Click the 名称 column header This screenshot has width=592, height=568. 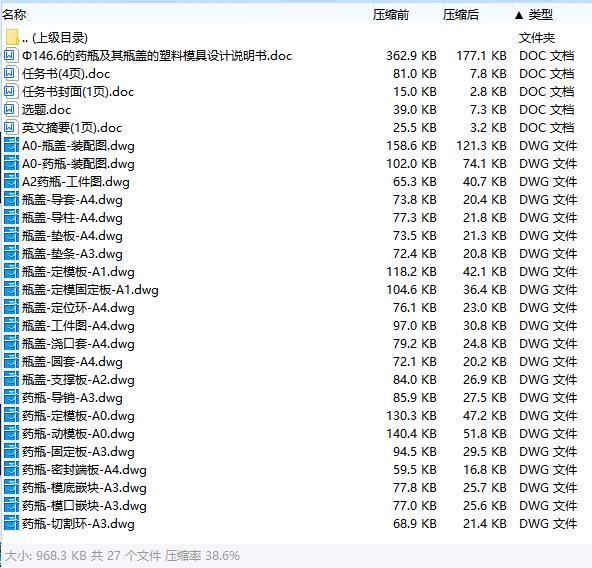[14, 15]
